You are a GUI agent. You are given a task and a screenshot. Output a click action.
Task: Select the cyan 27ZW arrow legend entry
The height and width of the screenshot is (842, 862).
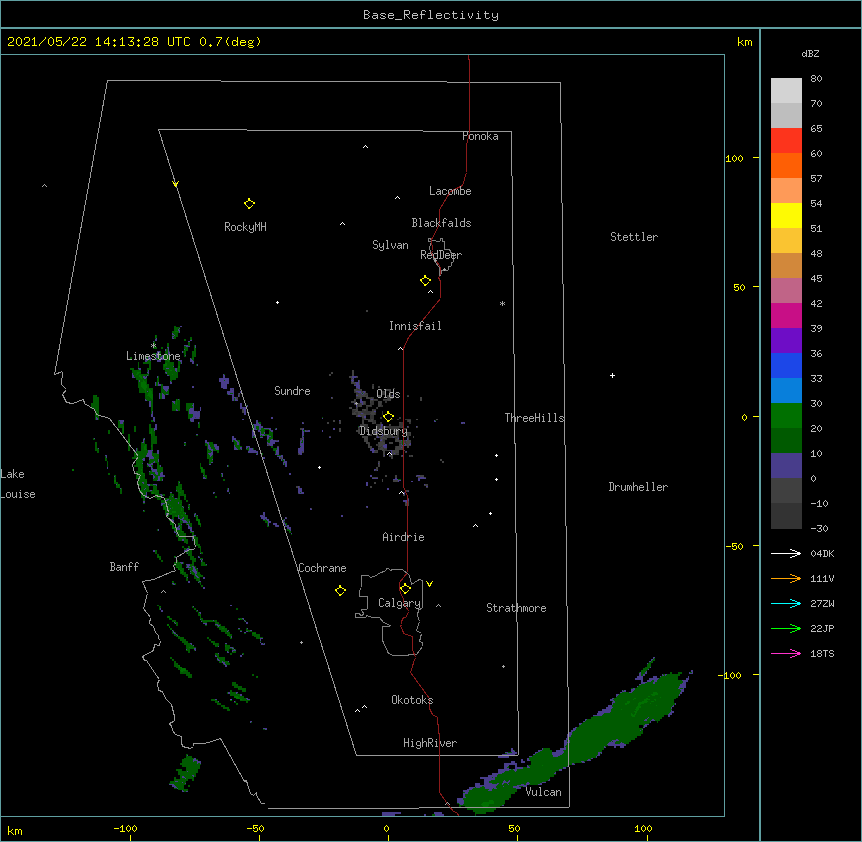click(786, 603)
